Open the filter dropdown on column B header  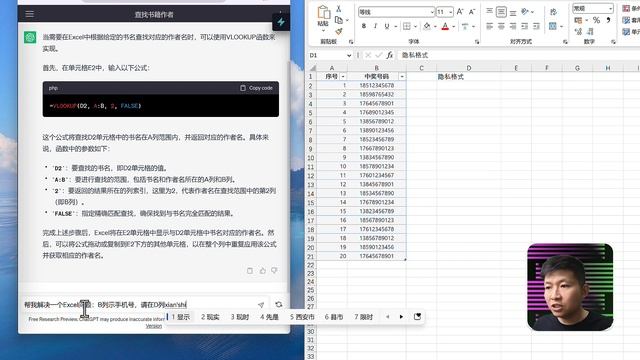point(402,76)
